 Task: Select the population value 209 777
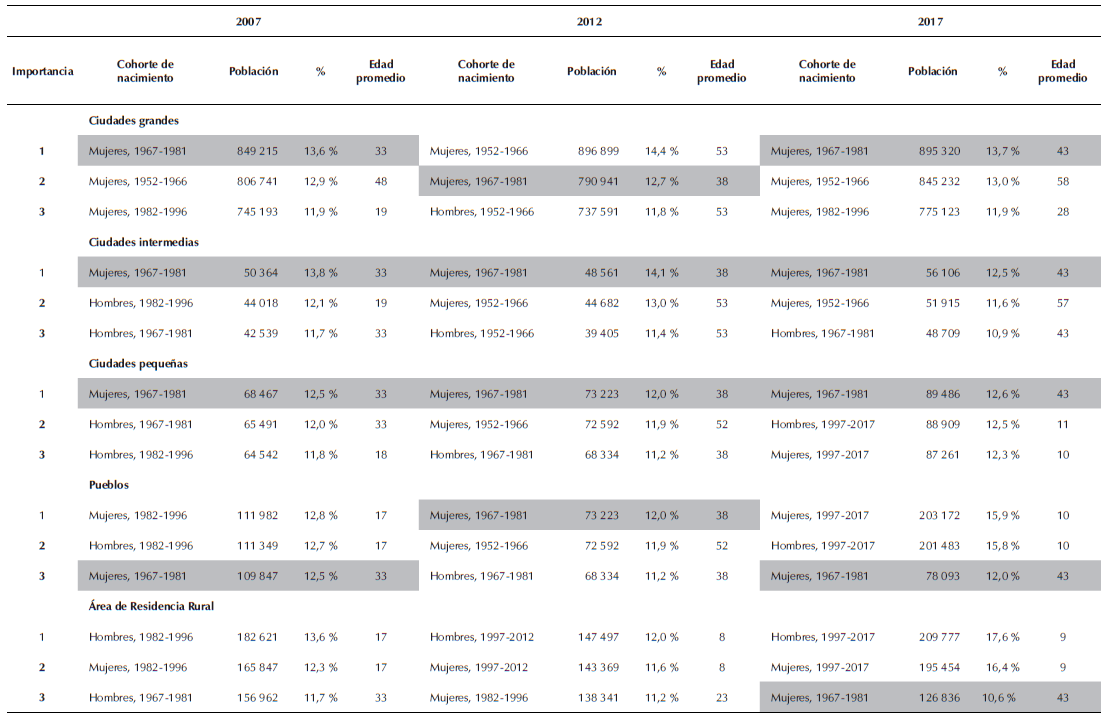939,637
